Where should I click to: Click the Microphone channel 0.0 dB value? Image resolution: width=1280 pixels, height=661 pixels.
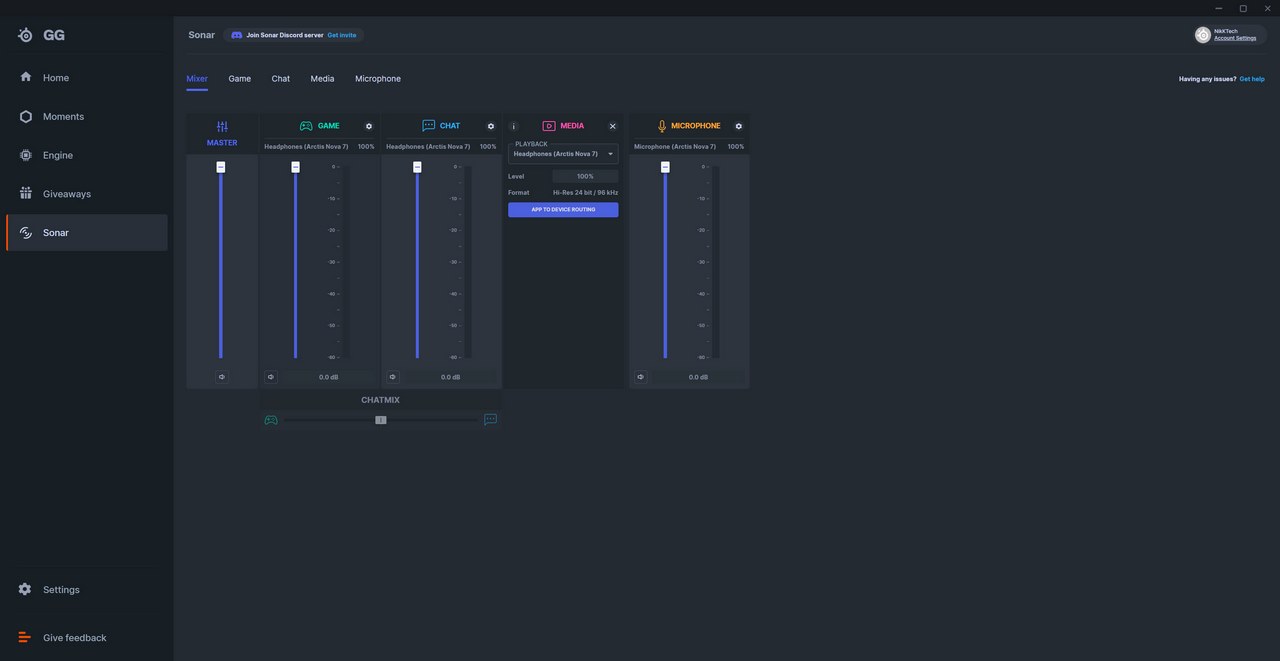(x=698, y=377)
